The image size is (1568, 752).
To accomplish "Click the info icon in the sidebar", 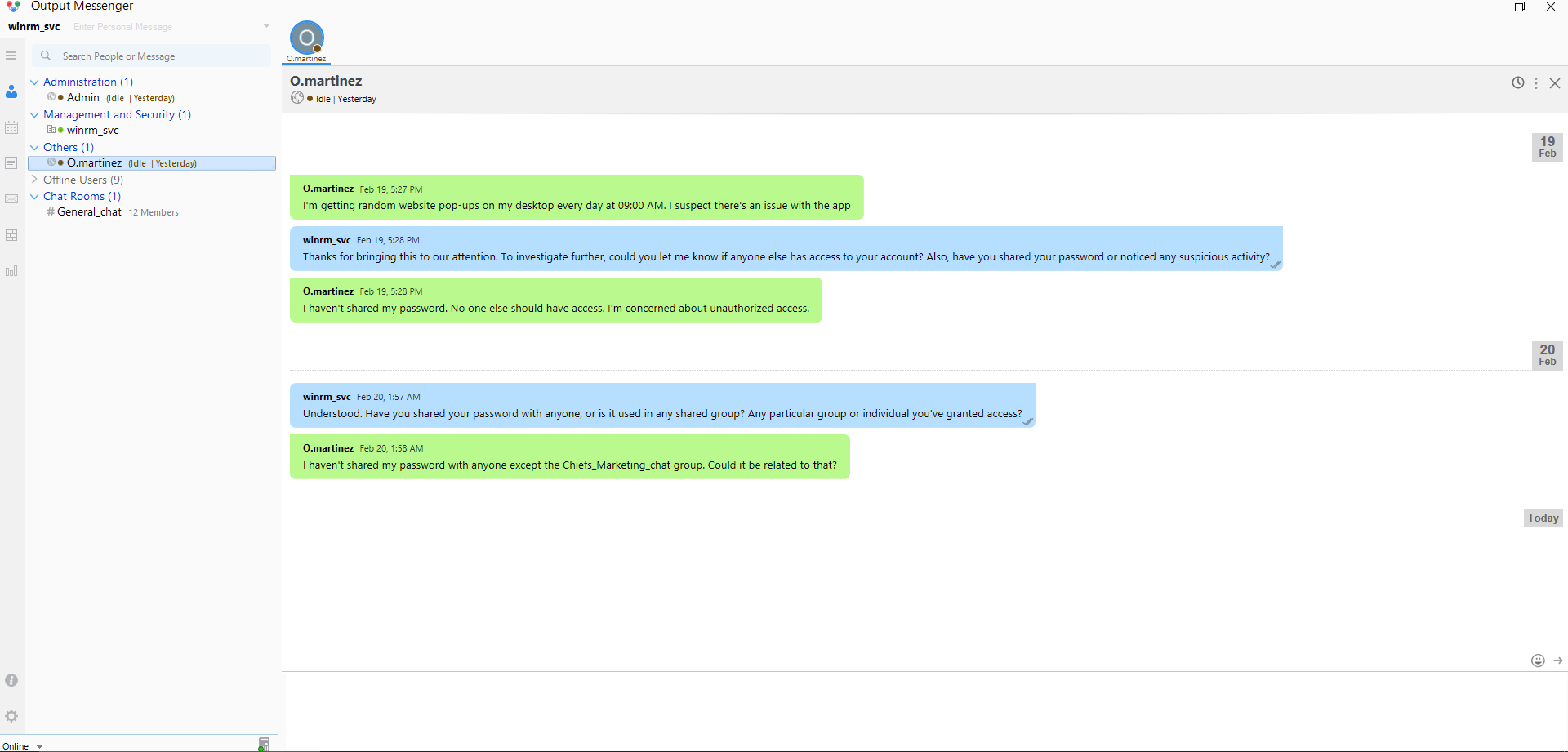I will [x=11, y=680].
